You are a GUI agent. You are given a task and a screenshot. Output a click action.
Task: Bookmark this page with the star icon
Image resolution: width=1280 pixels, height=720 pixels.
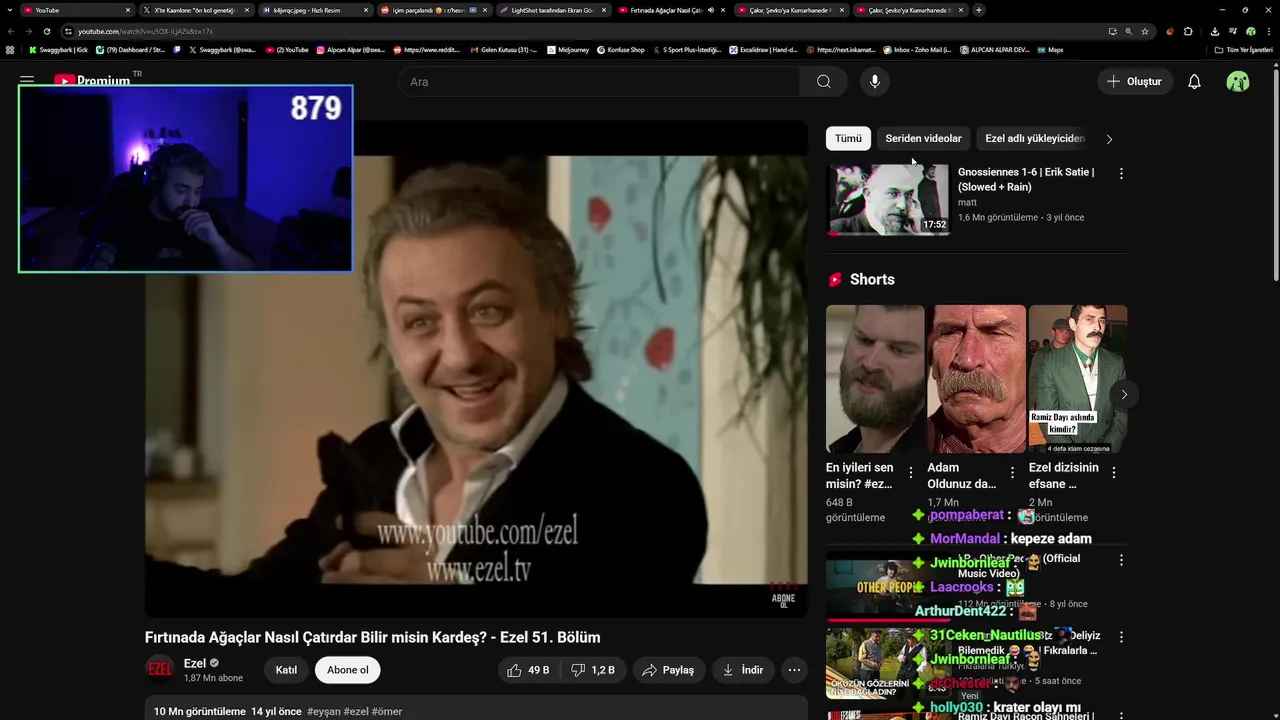pos(1145,31)
